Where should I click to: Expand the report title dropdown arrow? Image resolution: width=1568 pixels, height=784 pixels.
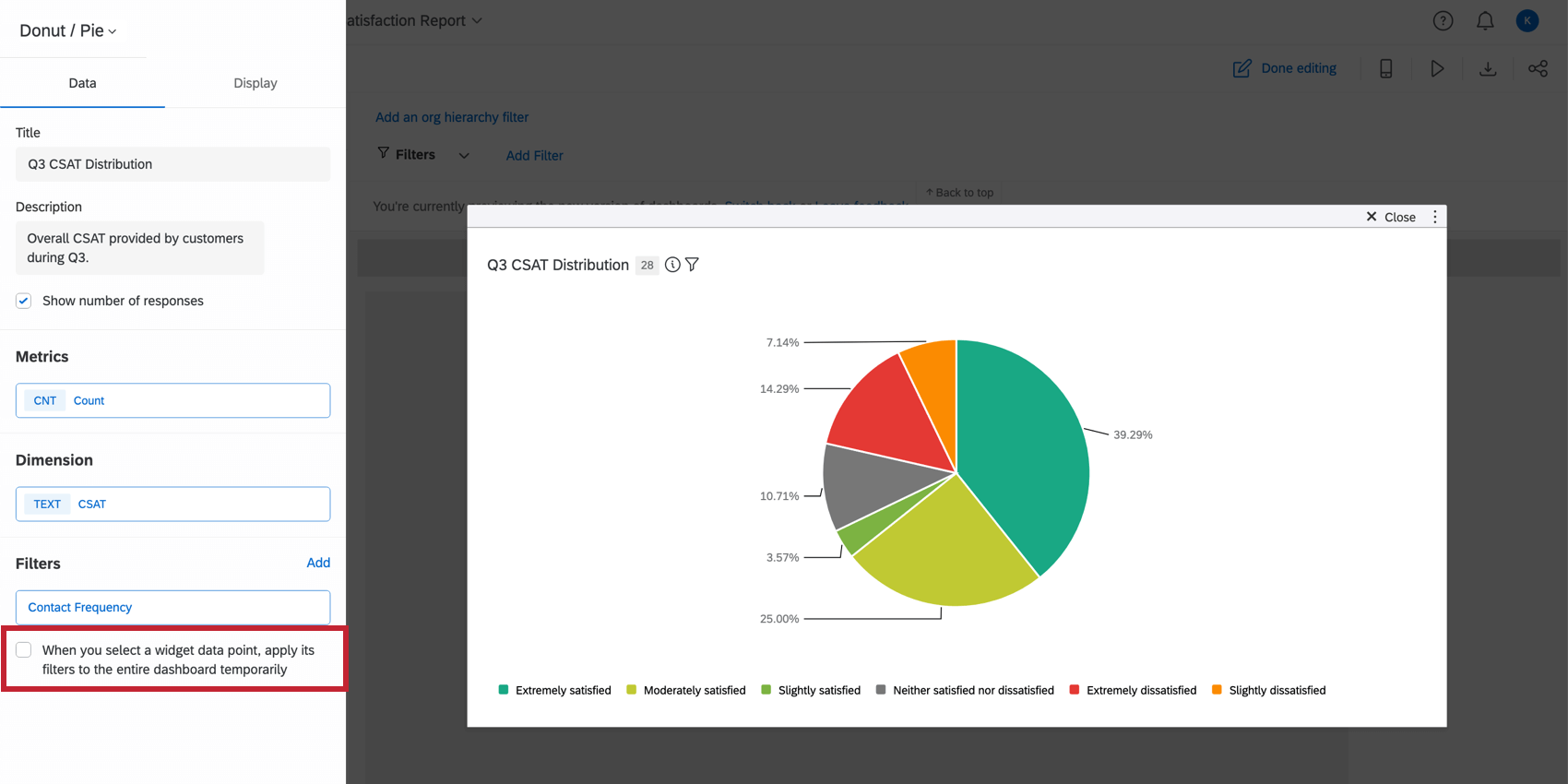tap(477, 20)
